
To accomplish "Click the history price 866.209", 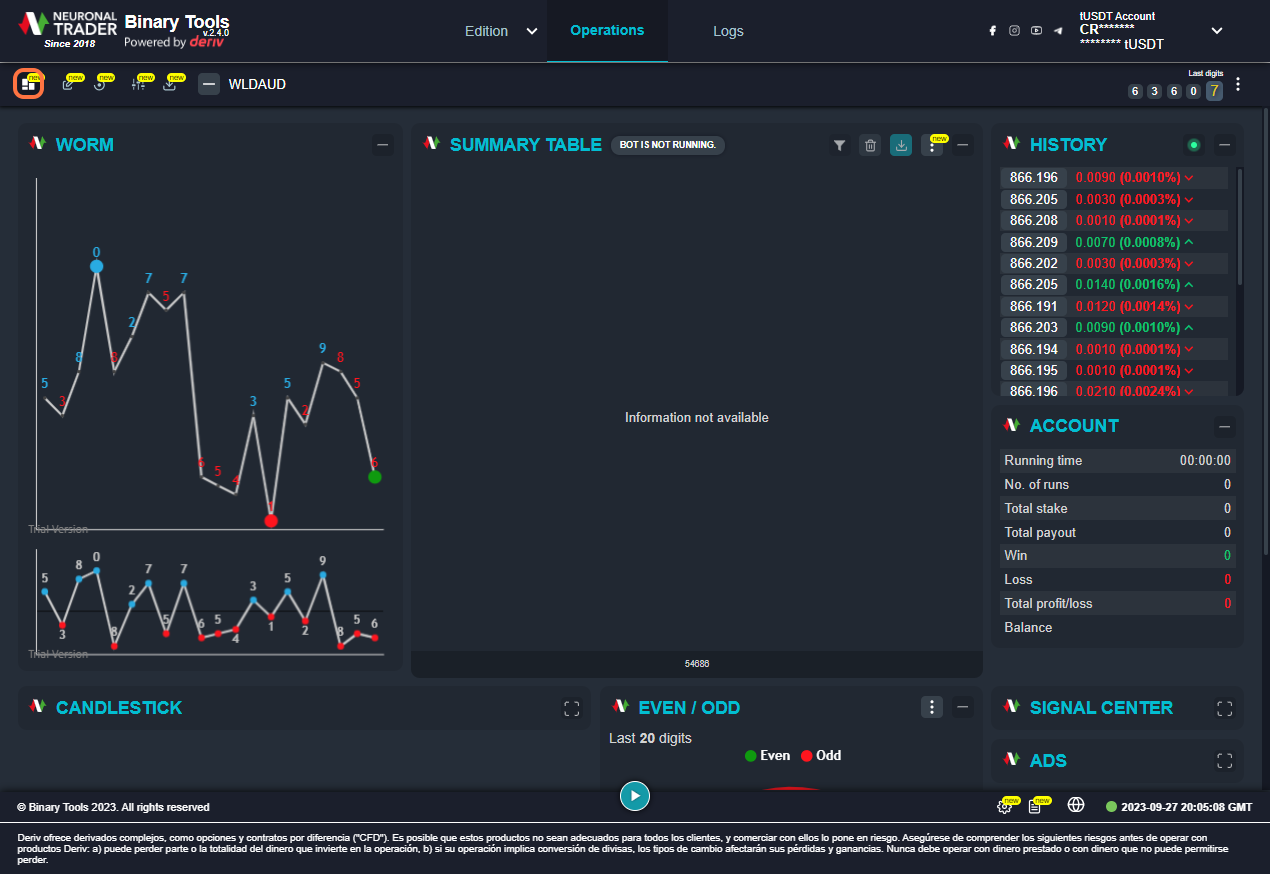I will [1034, 242].
